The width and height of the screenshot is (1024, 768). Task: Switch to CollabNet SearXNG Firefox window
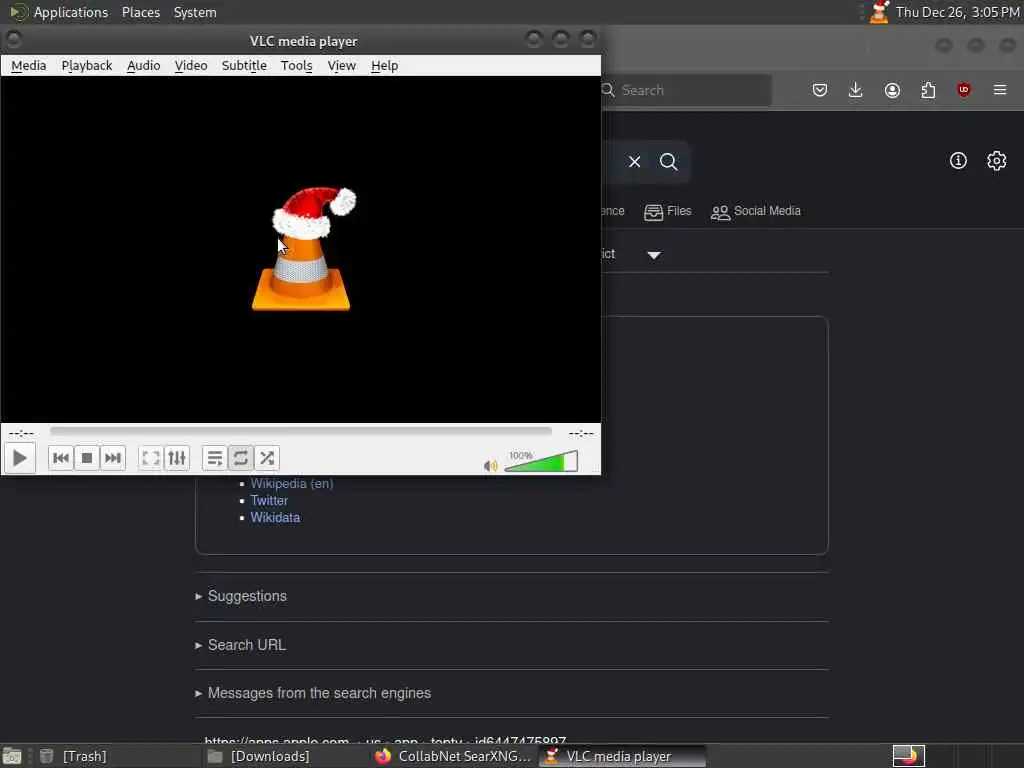click(x=453, y=756)
